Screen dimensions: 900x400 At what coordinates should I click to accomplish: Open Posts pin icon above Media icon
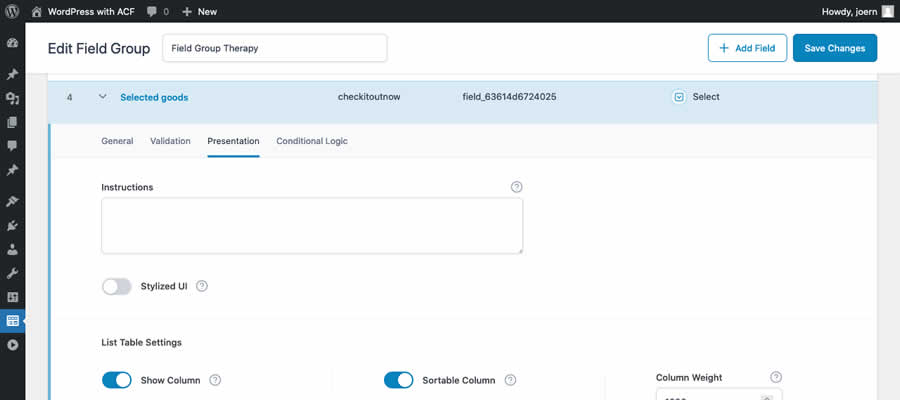click(13, 74)
